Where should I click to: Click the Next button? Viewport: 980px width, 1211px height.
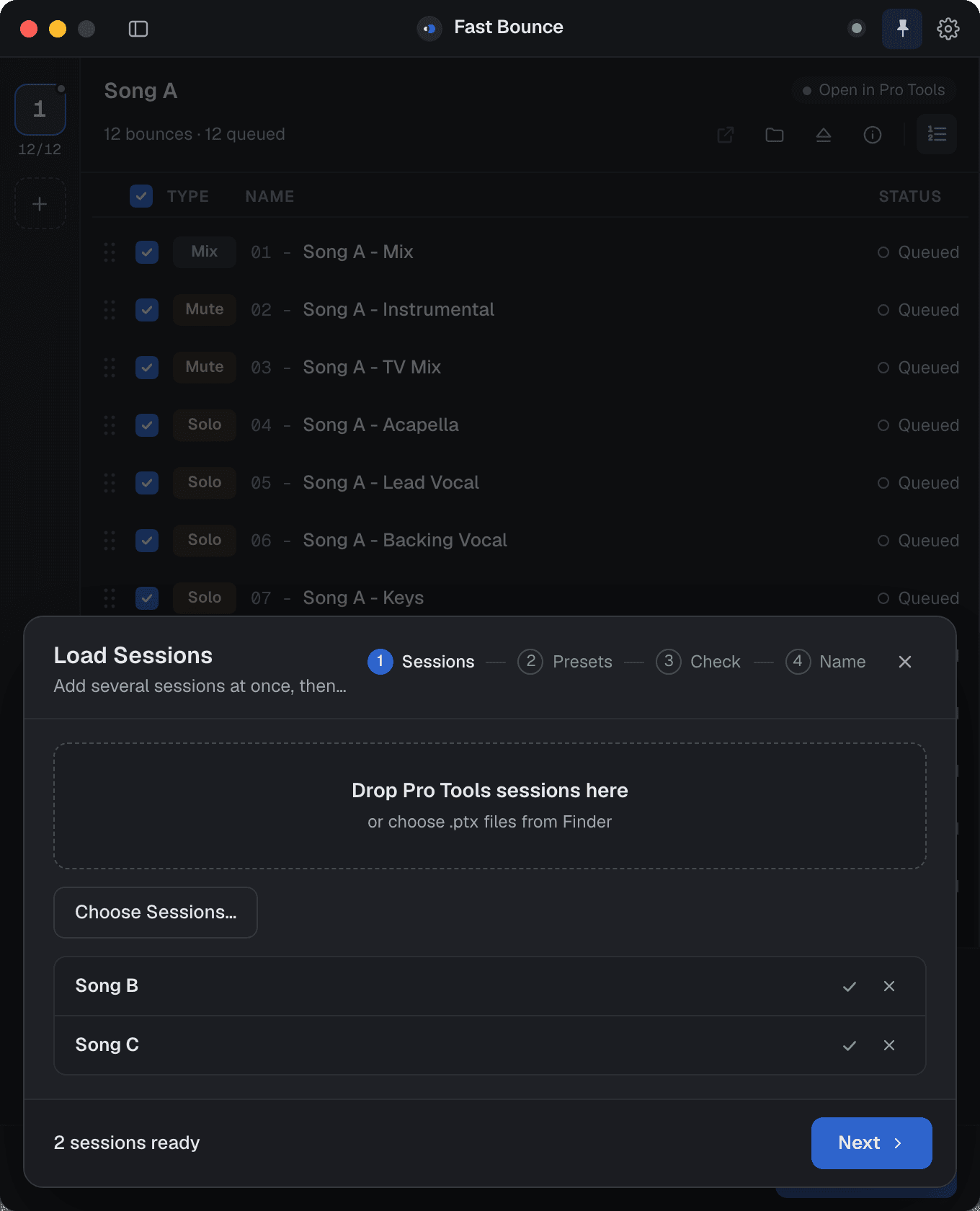pos(872,1143)
